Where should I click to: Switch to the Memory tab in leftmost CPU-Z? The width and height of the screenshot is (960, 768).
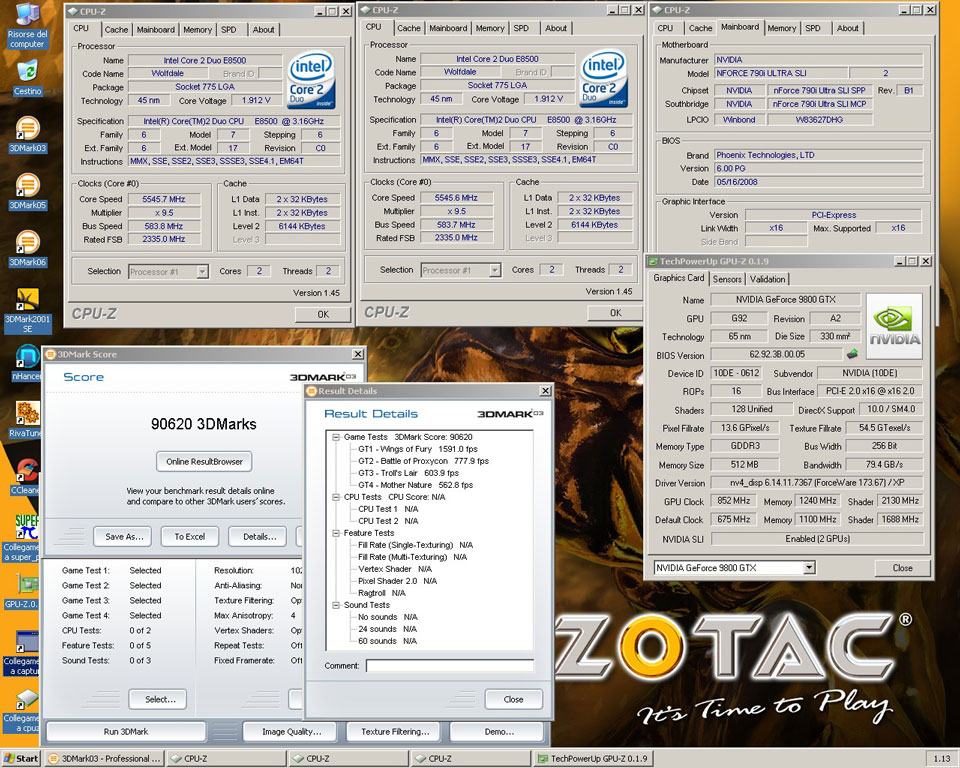197,29
